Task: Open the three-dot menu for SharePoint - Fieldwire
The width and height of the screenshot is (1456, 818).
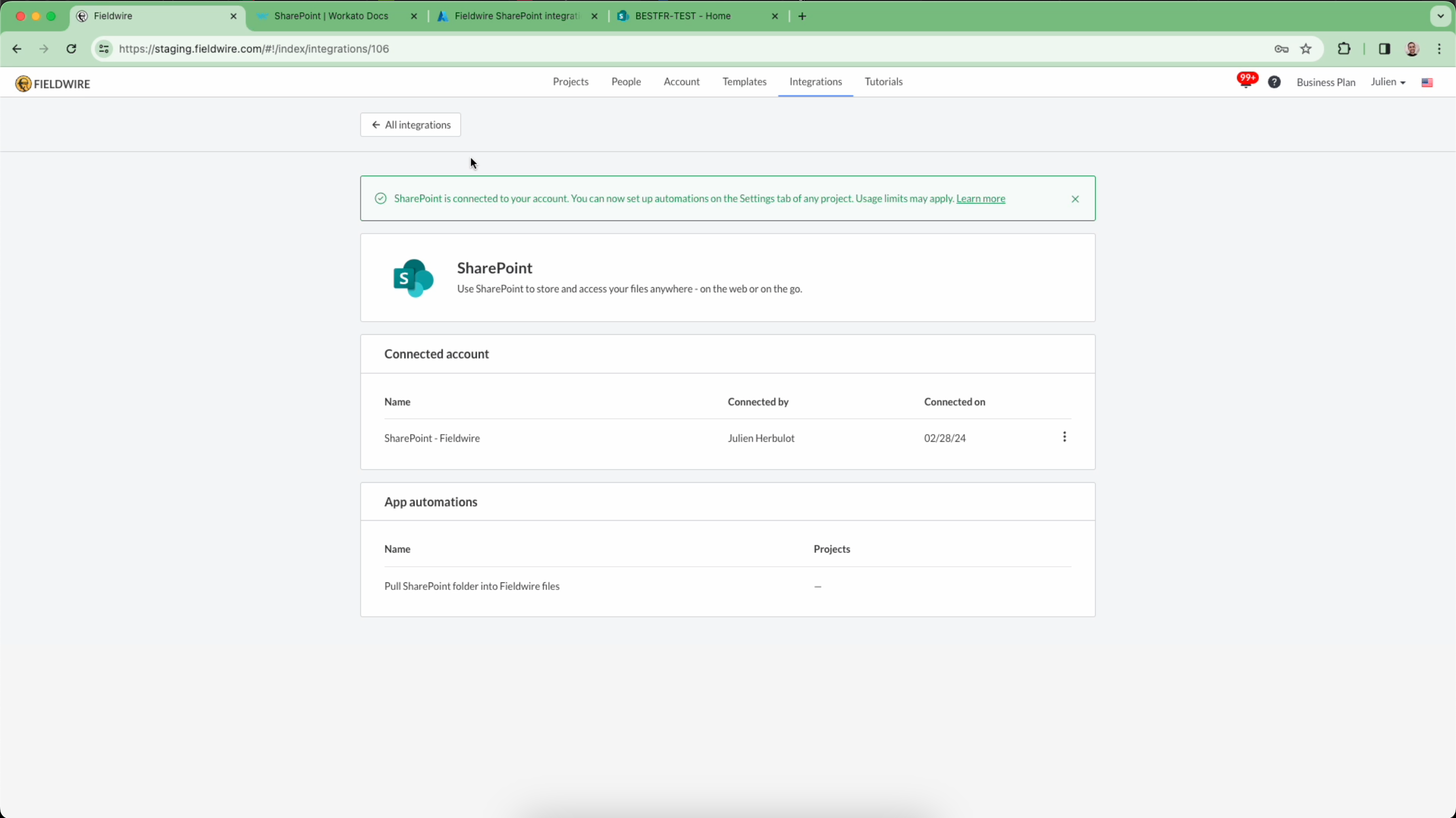Action: [1064, 437]
